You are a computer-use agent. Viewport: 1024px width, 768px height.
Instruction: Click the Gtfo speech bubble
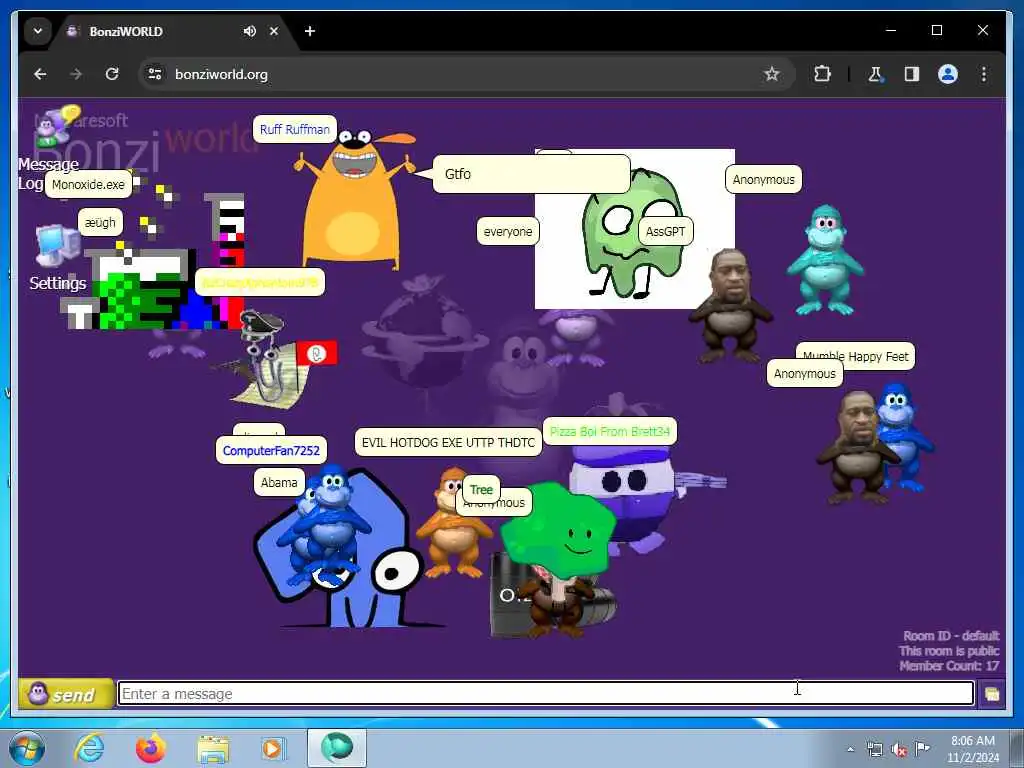[x=531, y=174]
